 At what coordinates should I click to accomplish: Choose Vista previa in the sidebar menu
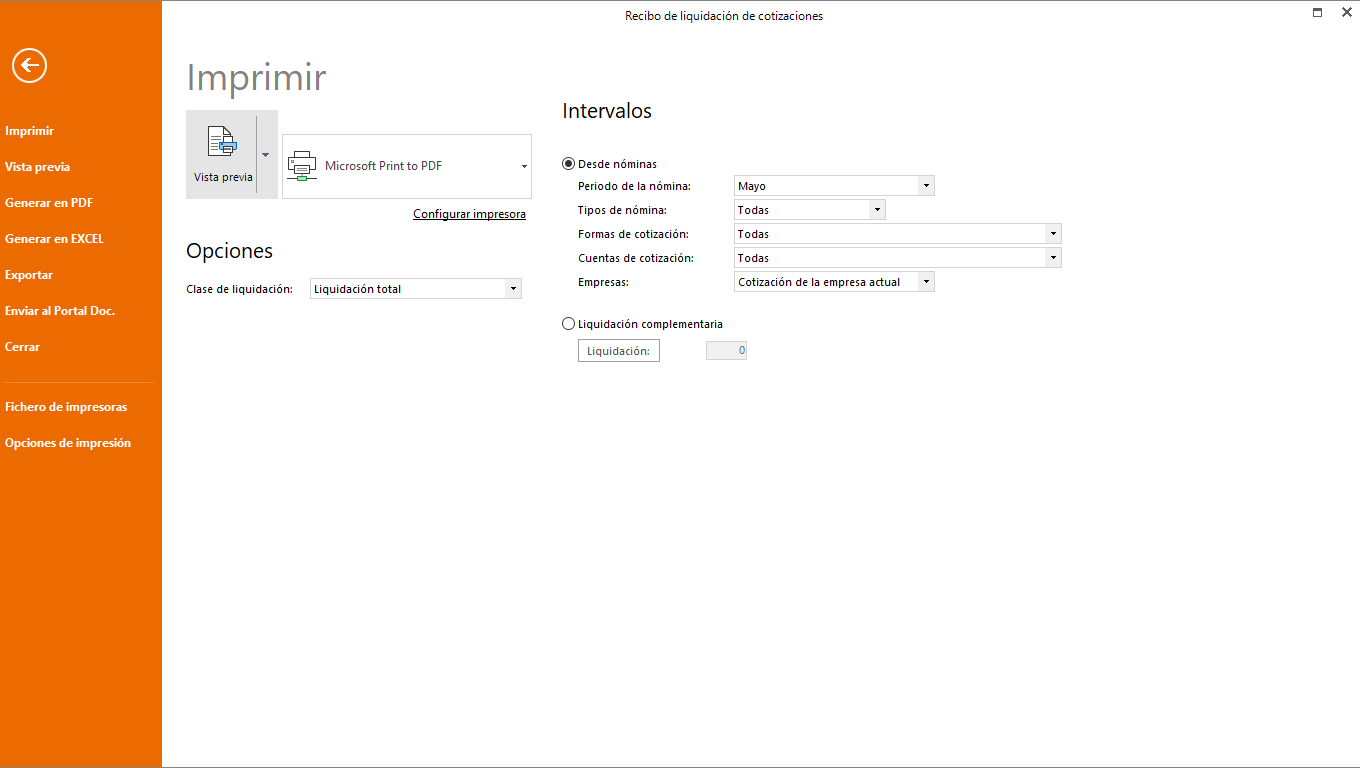click(38, 167)
